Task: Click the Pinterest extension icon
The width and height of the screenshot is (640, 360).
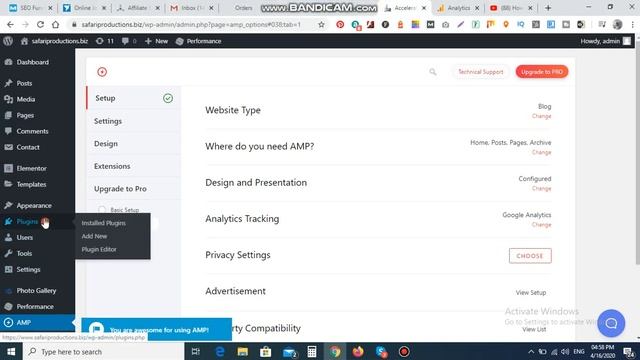Action: point(340,24)
